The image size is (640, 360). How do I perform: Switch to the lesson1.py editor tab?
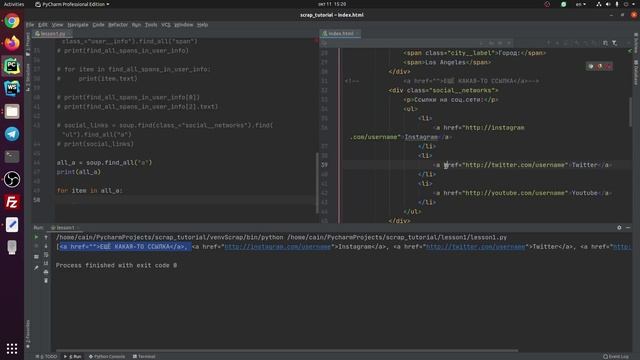(51, 34)
